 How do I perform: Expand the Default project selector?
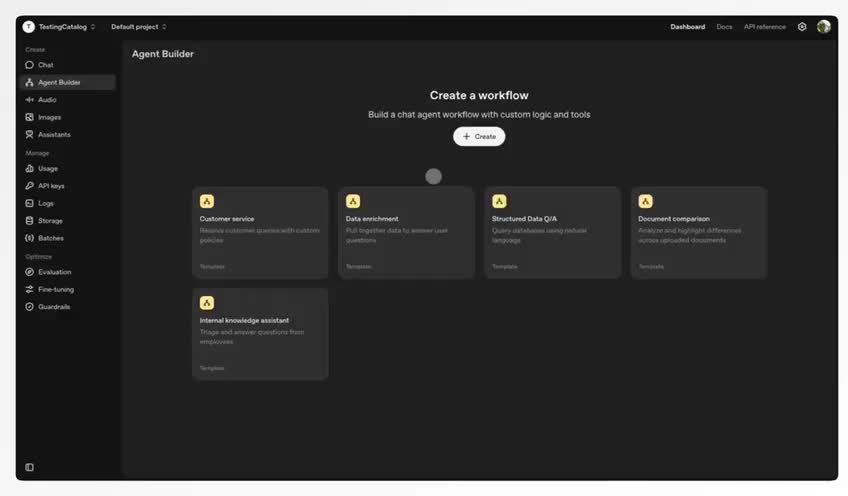tap(139, 27)
